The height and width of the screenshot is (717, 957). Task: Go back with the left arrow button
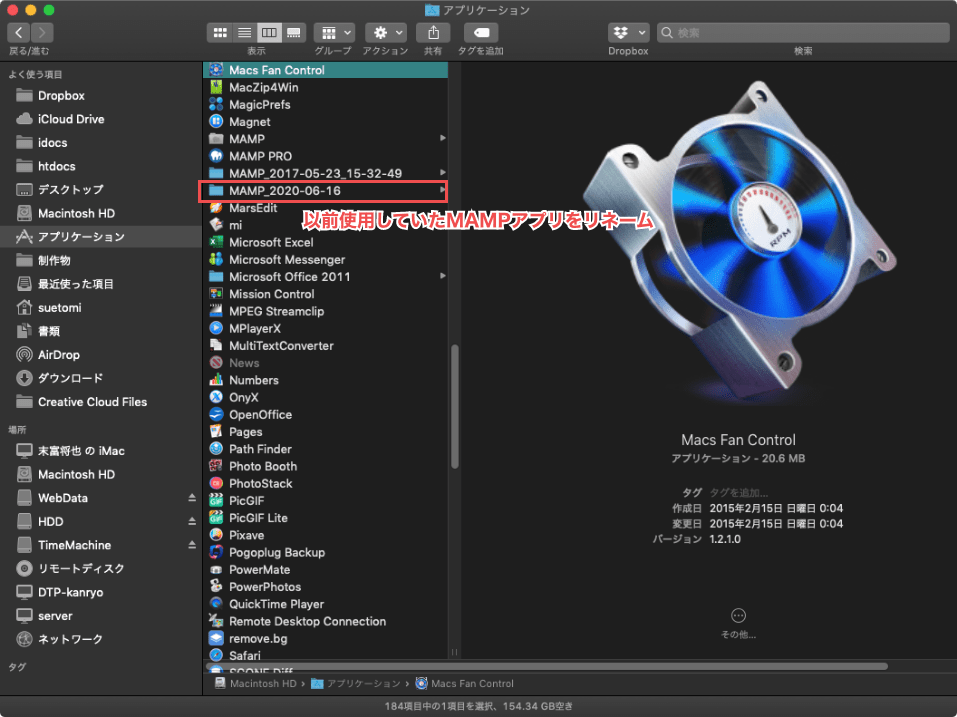[x=18, y=32]
